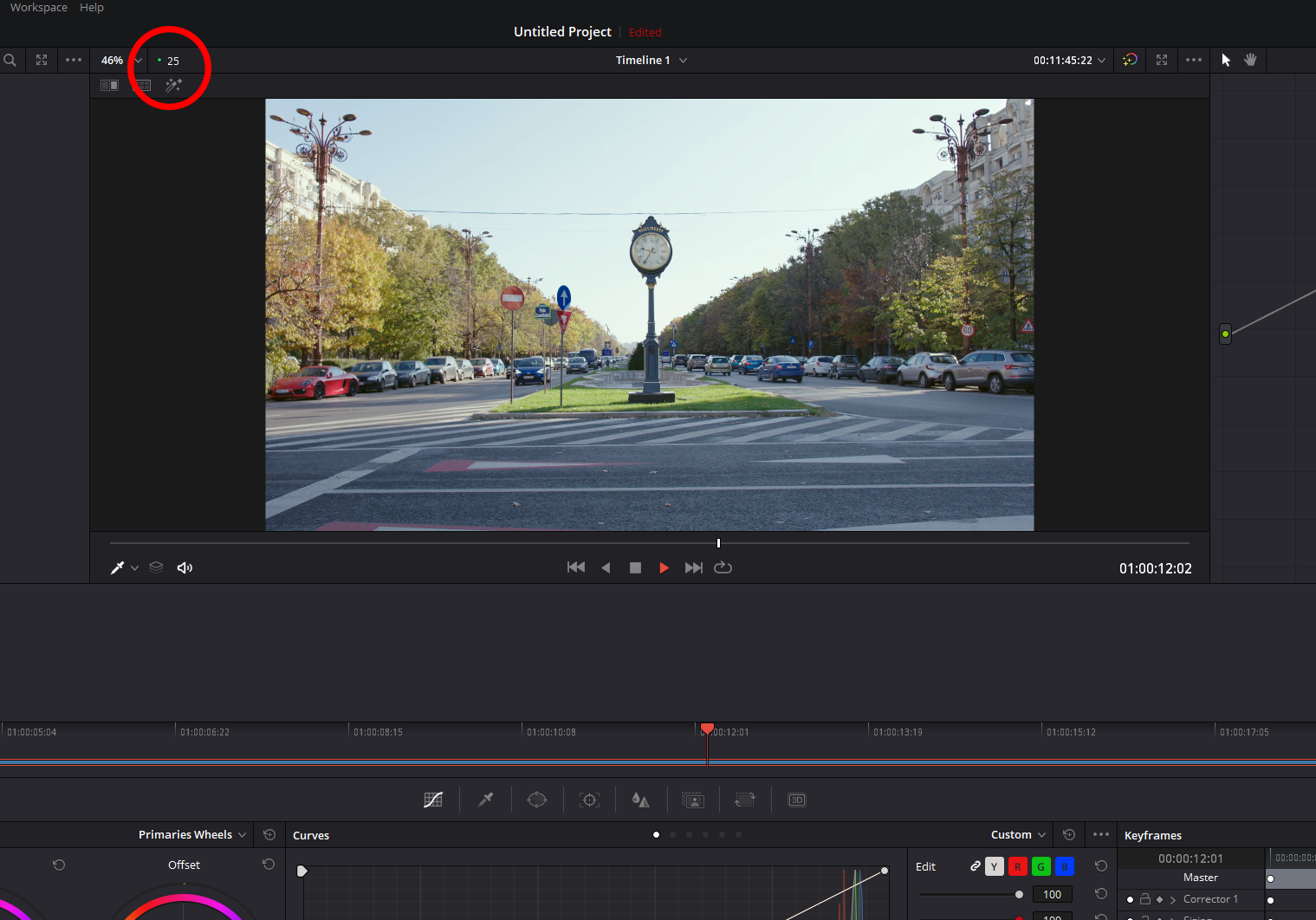Open the Power Window palette

coord(537,800)
